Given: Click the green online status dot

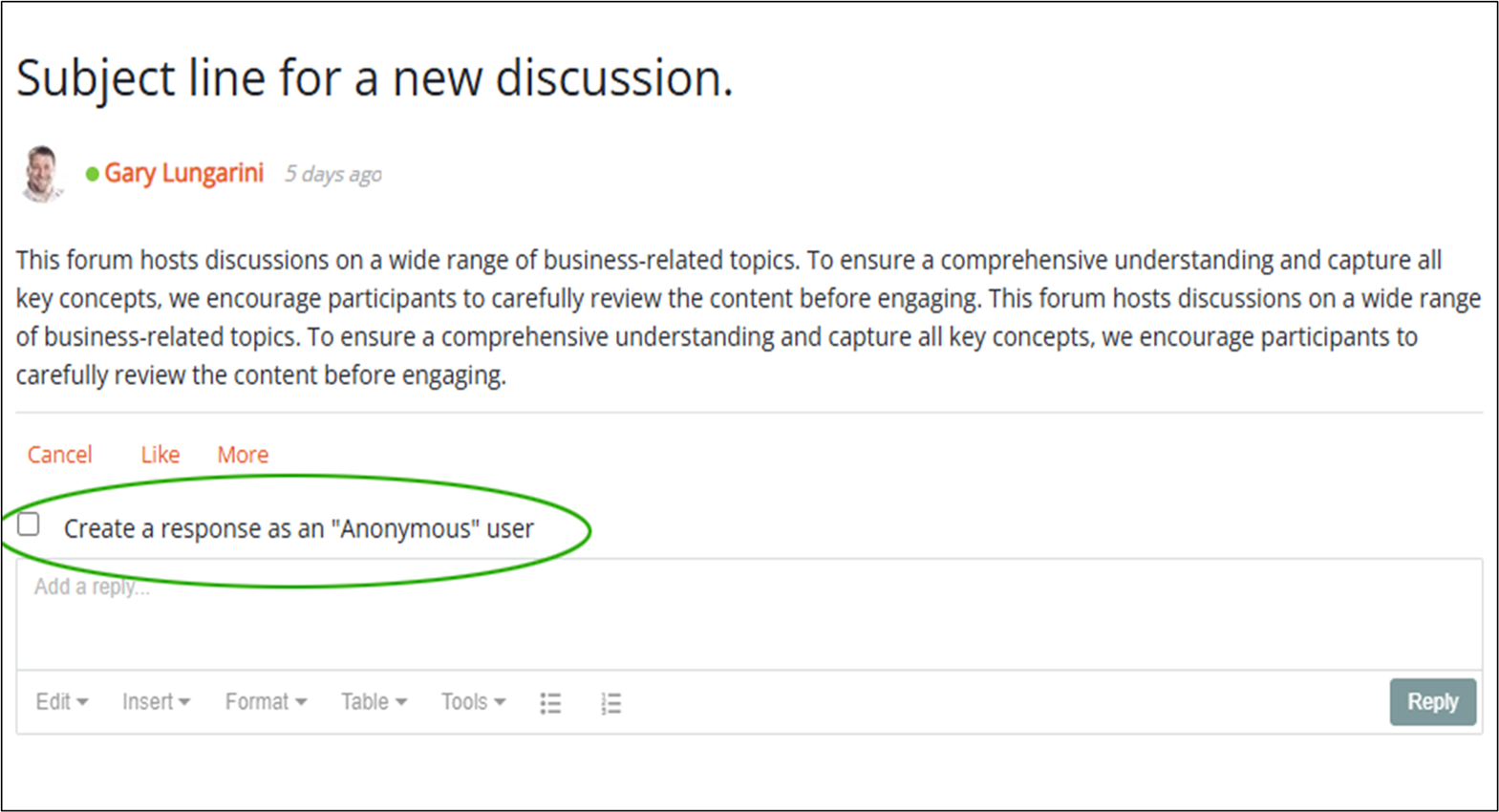Looking at the screenshot, I should [x=93, y=174].
